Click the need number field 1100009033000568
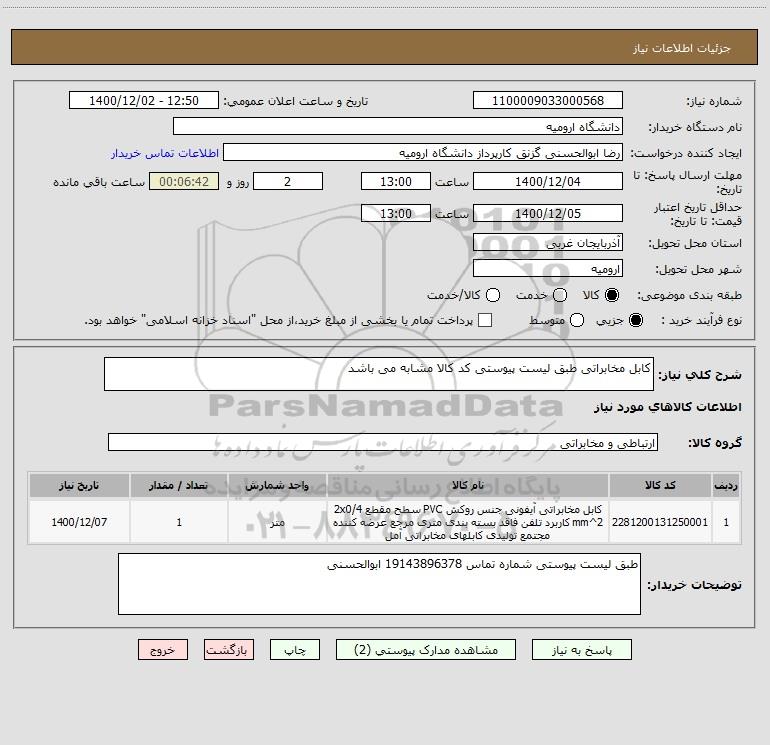Viewport: 770px width, 745px height. coord(548,100)
